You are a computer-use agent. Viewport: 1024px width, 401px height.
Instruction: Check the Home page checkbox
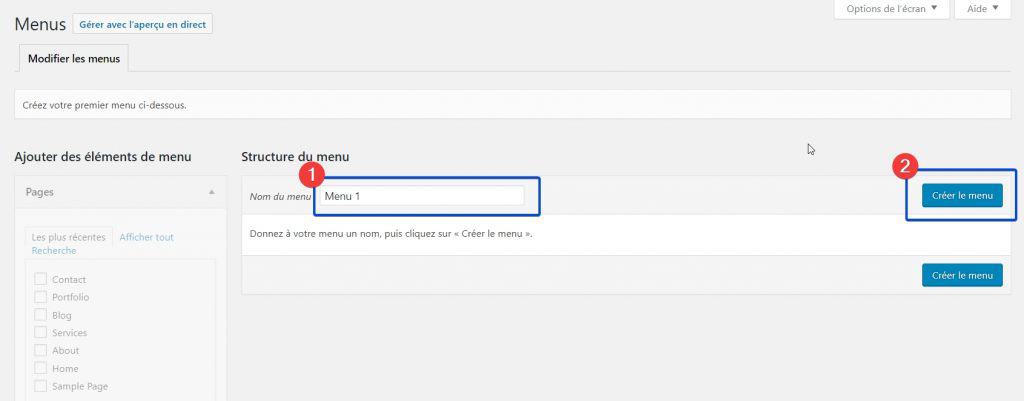[40, 368]
